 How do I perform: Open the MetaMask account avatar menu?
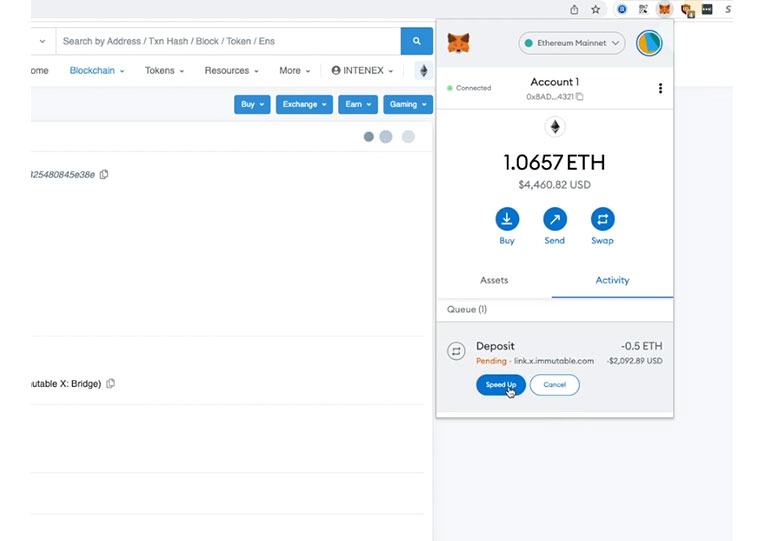pos(649,43)
